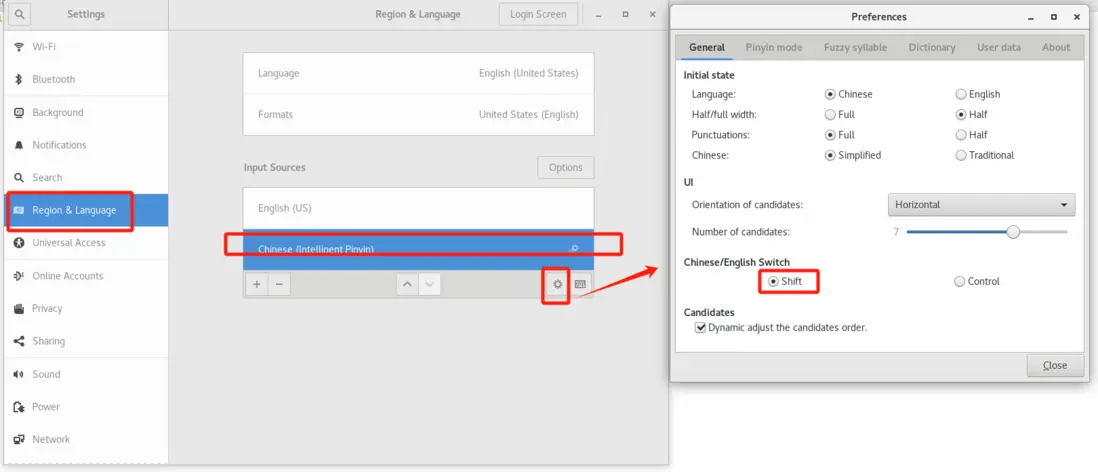Select Chinese (Intelligent Pinyin) input source
The height and width of the screenshot is (472, 1098).
click(x=418, y=249)
